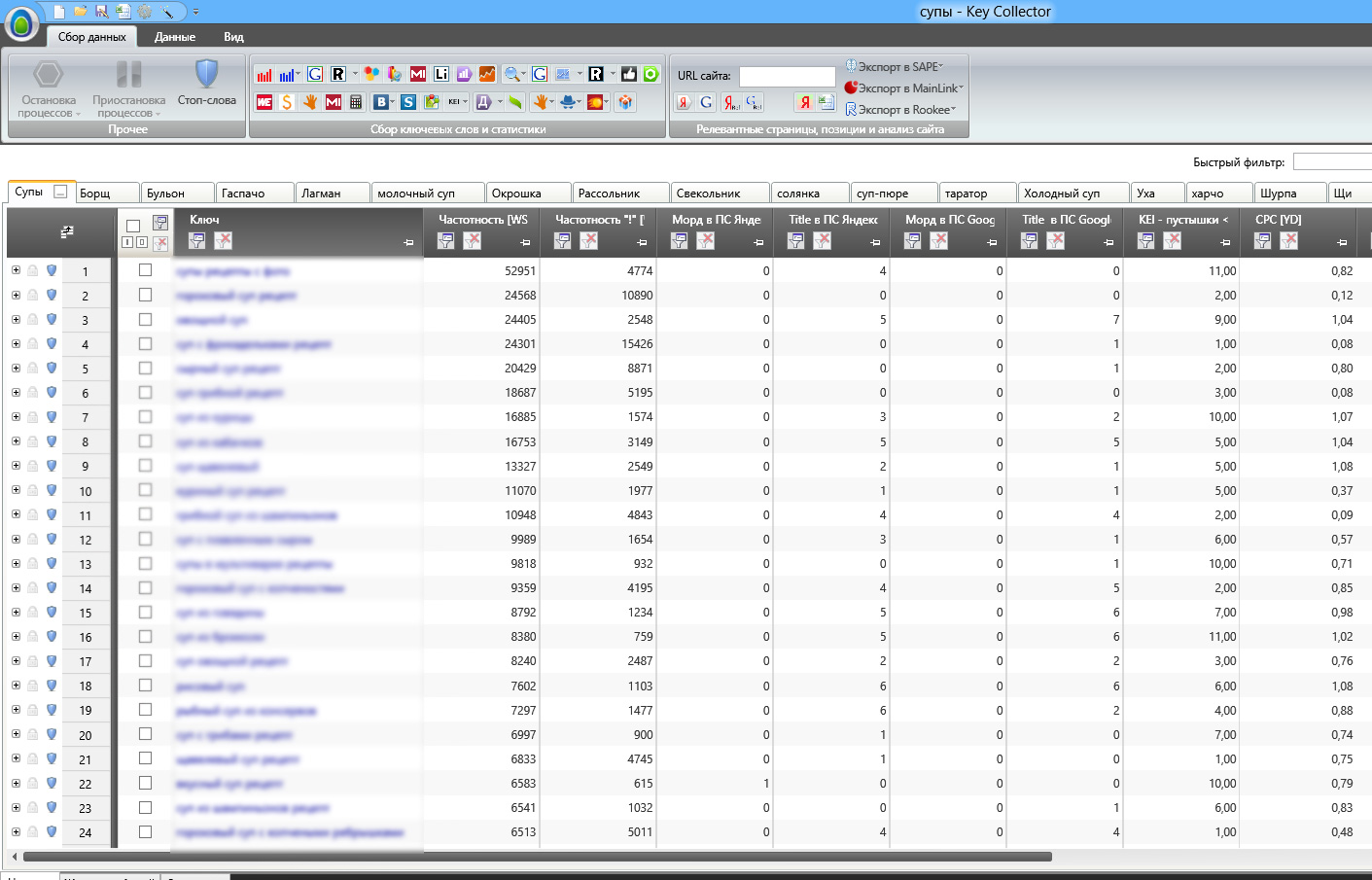Tick the checkbox for row 14

(x=145, y=587)
